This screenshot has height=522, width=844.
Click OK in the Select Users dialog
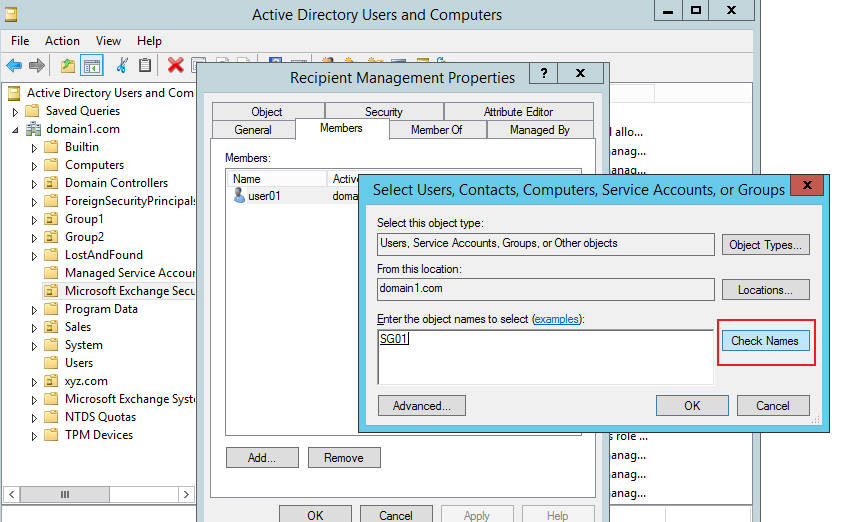coord(692,406)
